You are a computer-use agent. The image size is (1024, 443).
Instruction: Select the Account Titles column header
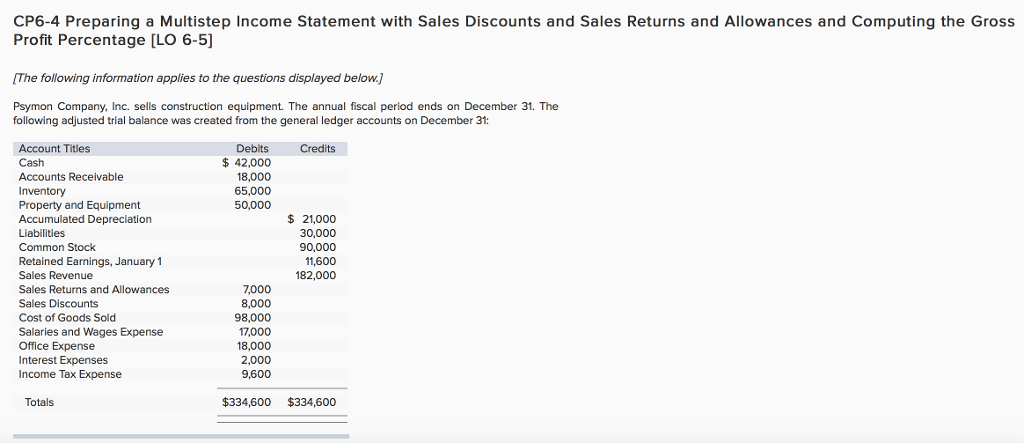point(54,149)
